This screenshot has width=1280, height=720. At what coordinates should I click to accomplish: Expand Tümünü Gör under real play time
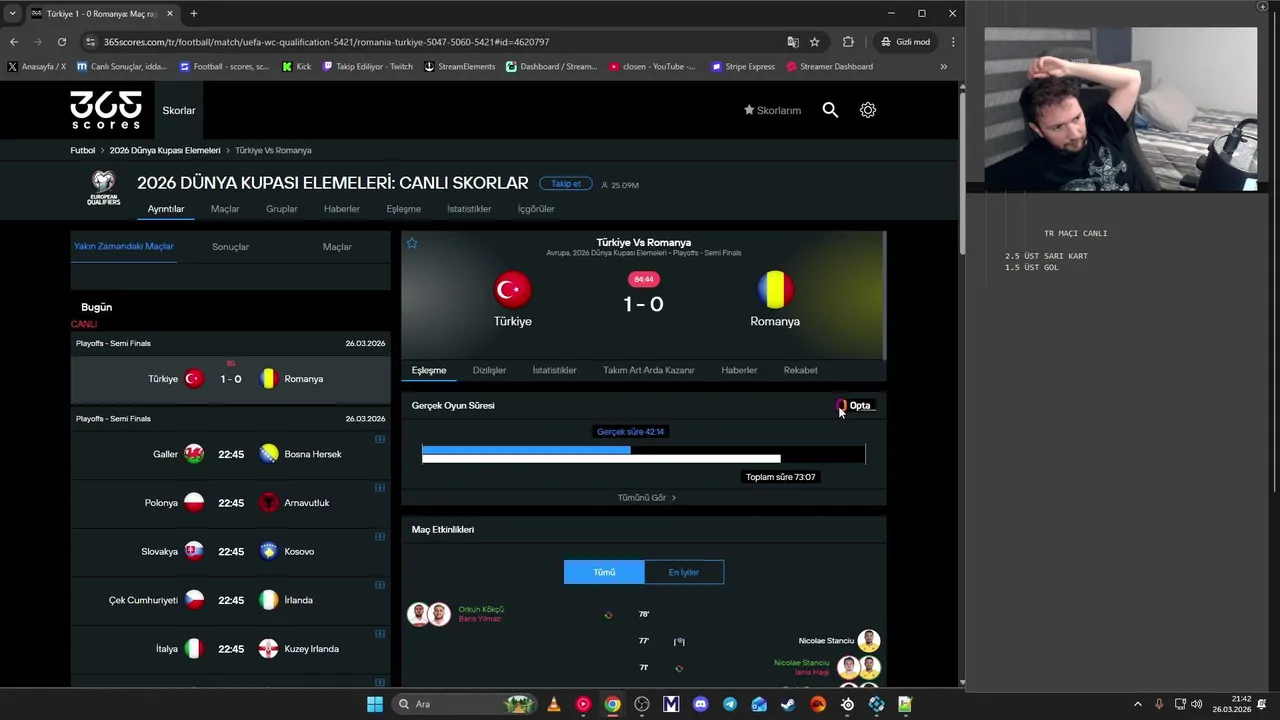[x=646, y=497]
